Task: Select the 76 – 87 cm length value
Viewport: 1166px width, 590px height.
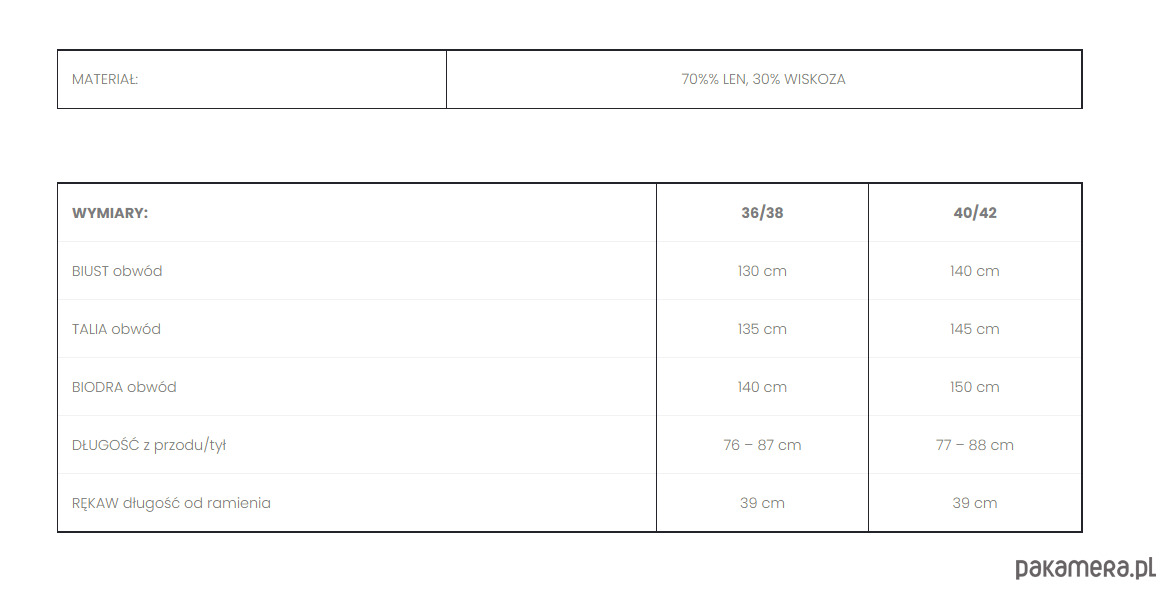Action: tap(762, 445)
